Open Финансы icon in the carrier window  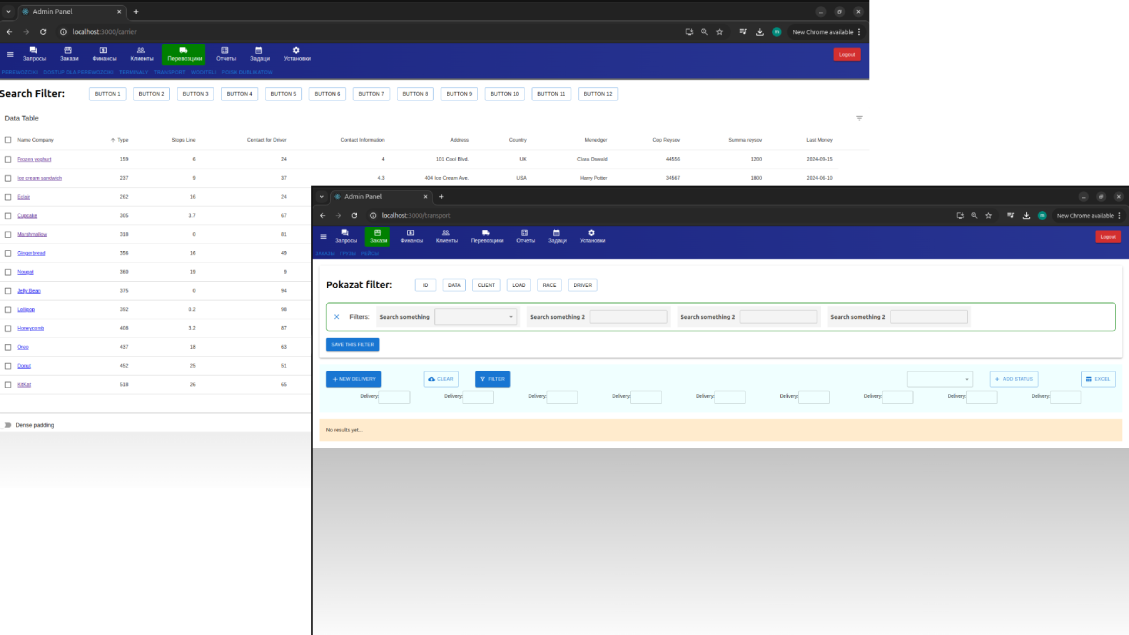104,50
